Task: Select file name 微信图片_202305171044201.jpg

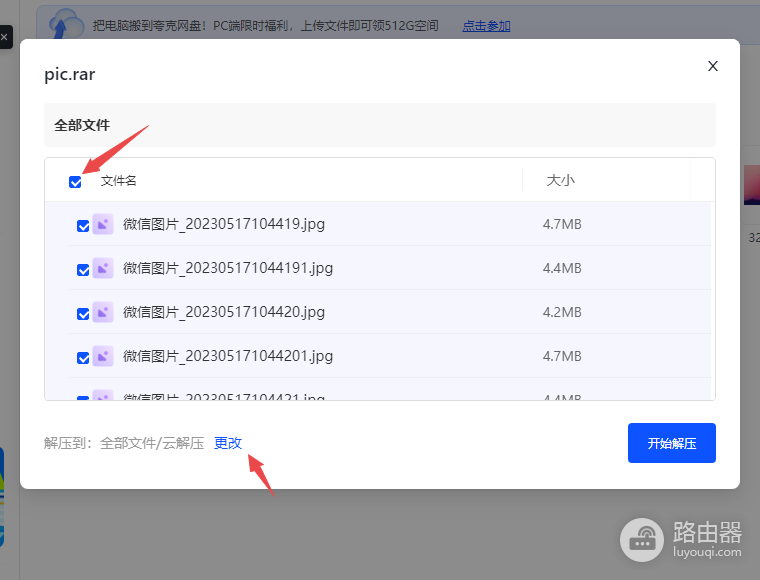Action: tap(228, 356)
